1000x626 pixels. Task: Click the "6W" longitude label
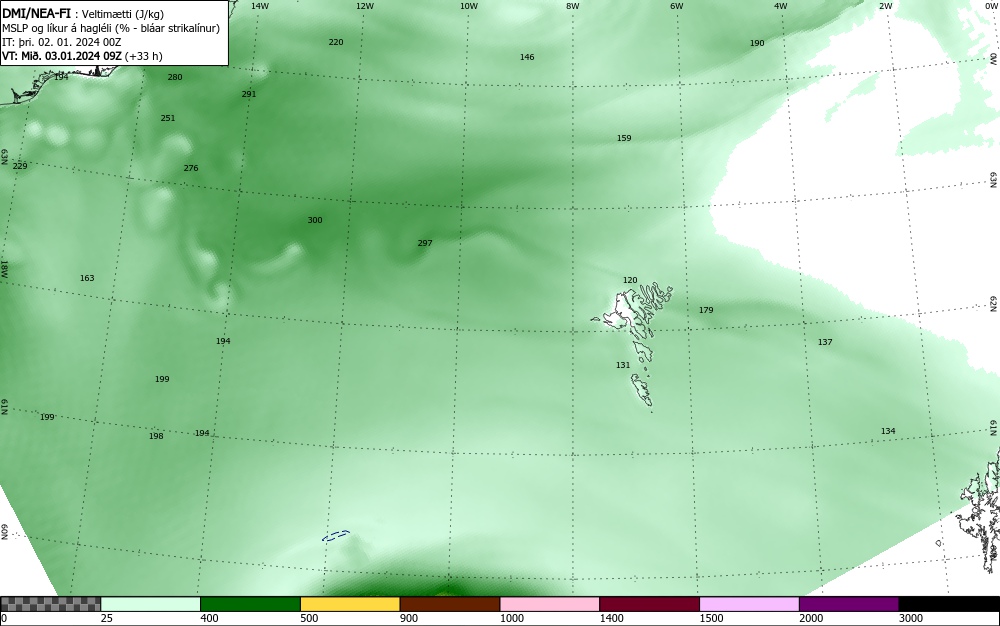pos(677,6)
